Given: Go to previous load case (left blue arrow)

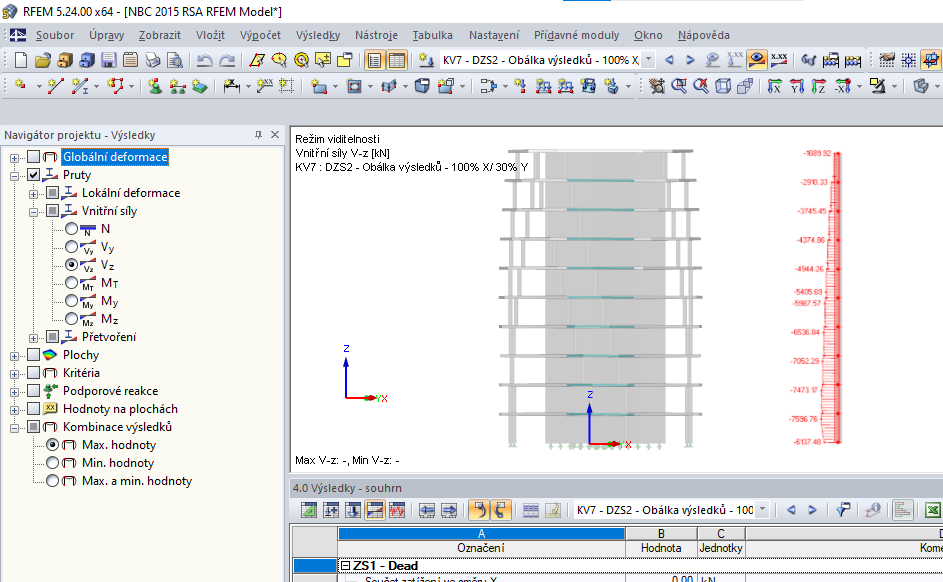Looking at the screenshot, I should [669, 60].
